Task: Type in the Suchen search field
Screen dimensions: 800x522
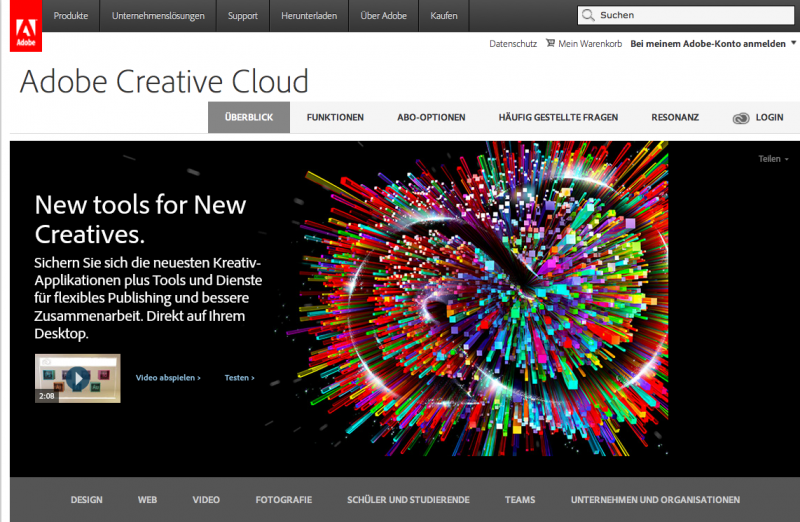Action: (690, 16)
